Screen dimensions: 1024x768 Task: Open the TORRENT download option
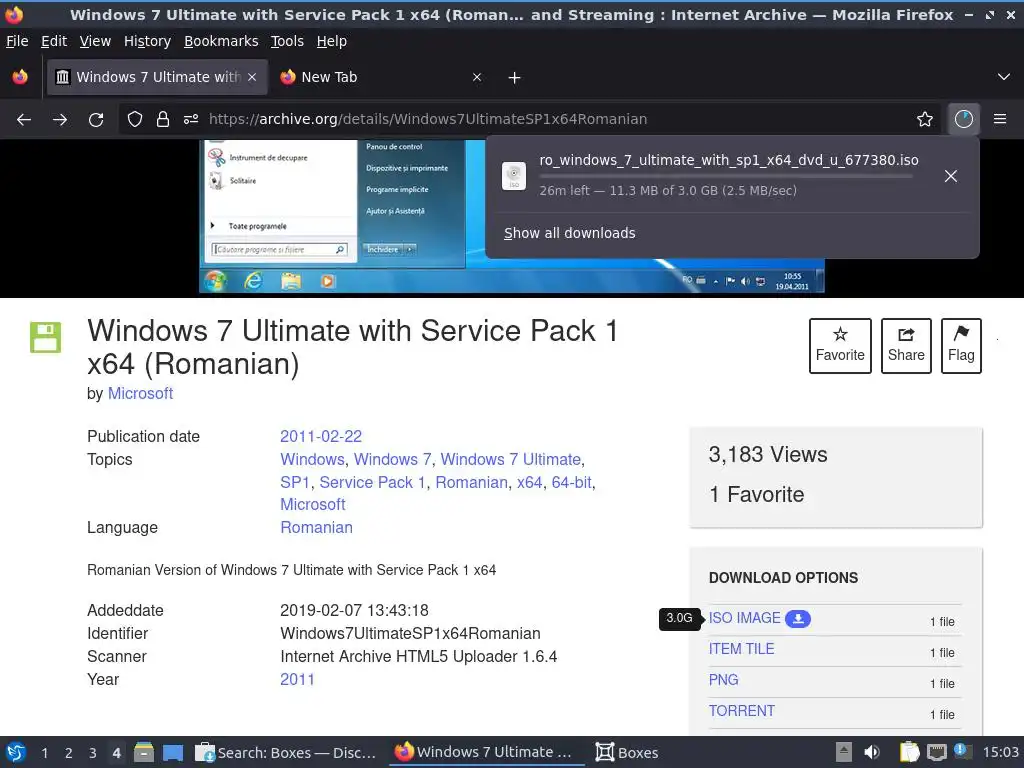tap(742, 711)
